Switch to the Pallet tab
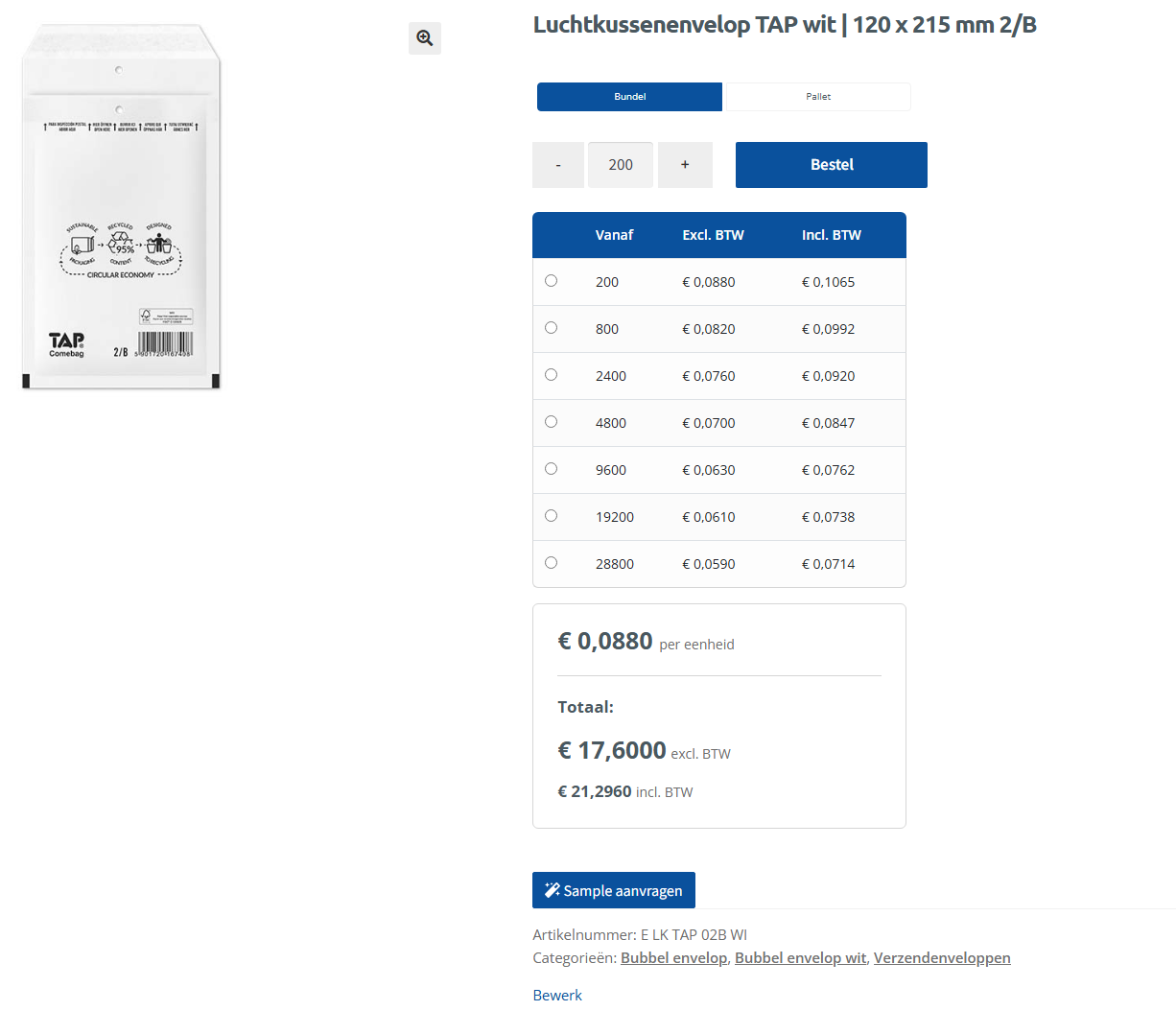The image size is (1176, 1034). coord(818,97)
